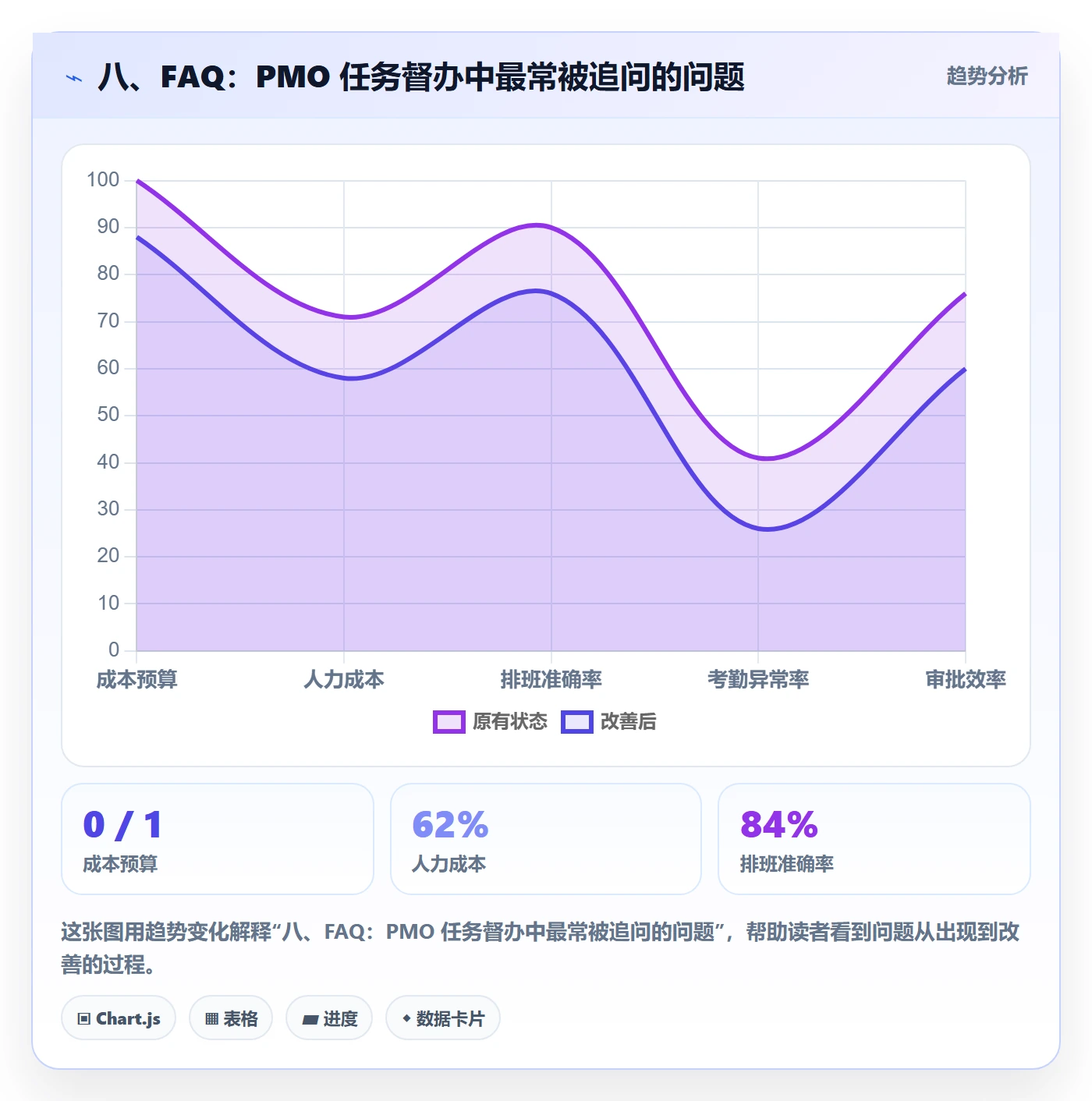Open the Chart.js tag
The image size is (1092, 1101).
click(119, 1018)
